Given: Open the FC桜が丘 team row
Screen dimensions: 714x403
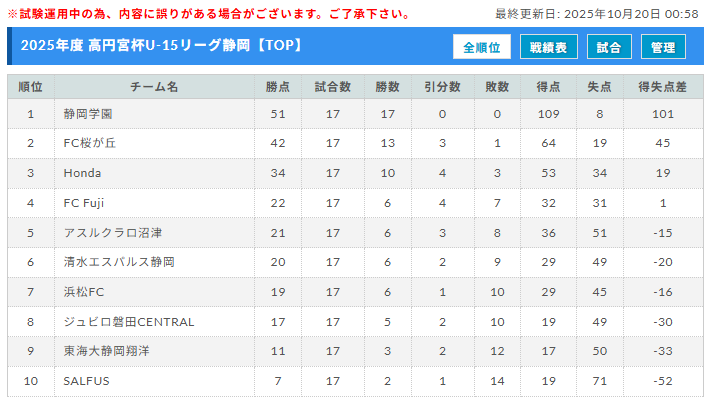Looking at the screenshot, I should pyautogui.click(x=90, y=143).
